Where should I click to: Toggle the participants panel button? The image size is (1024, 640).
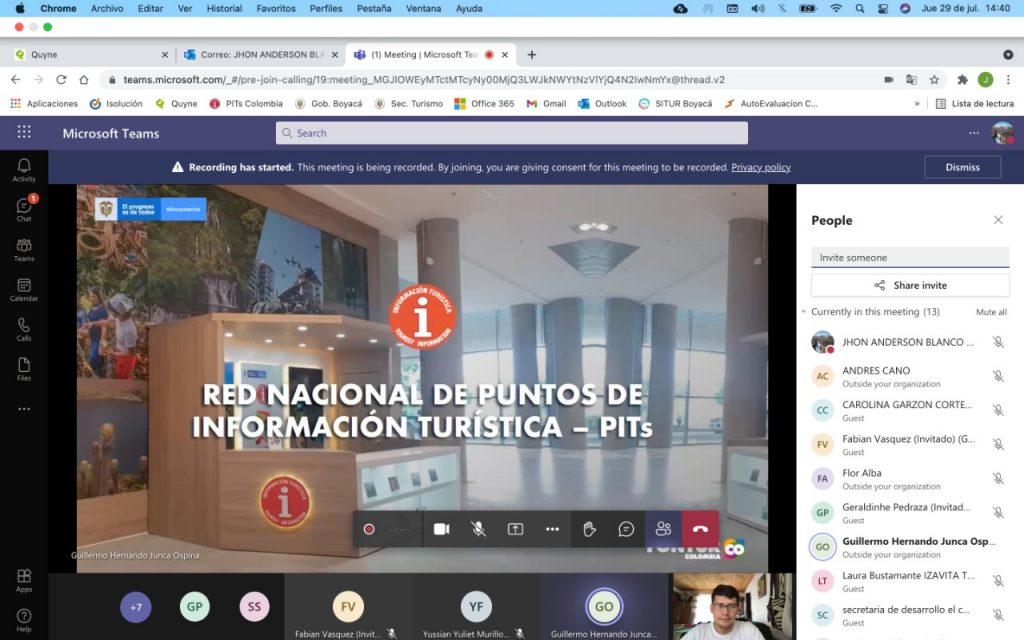coord(664,529)
